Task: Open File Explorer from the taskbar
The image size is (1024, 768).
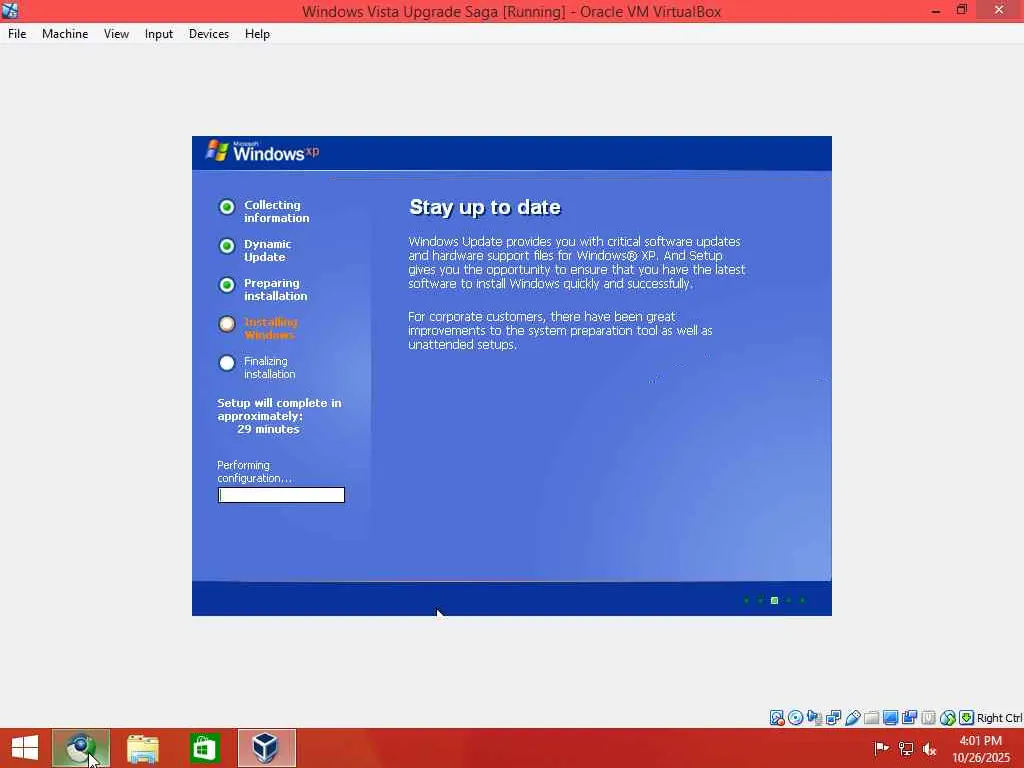Action: click(143, 748)
